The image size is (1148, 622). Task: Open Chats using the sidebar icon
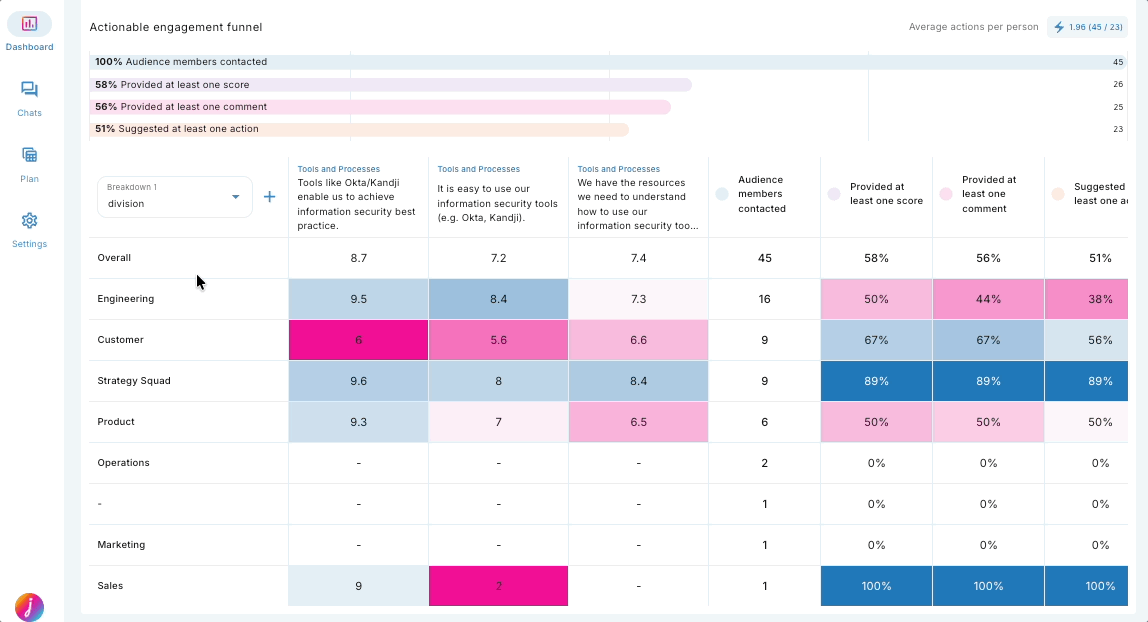click(29, 95)
